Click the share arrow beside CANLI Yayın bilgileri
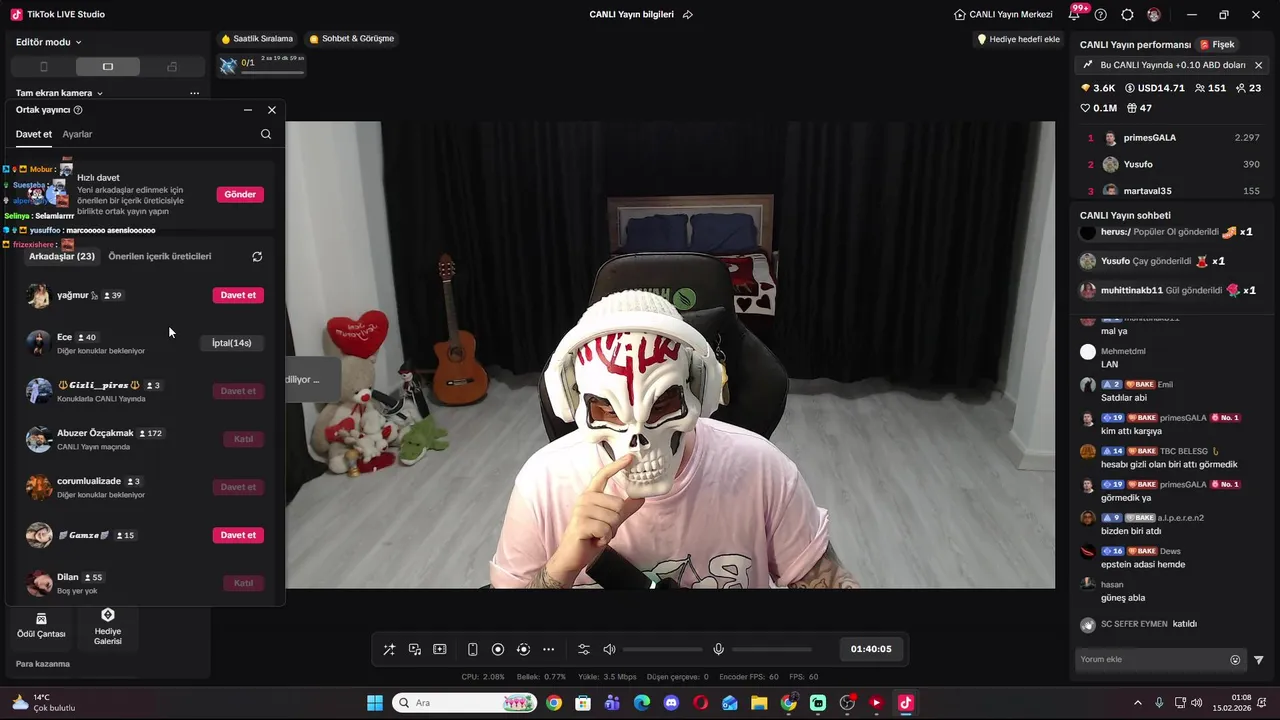The height and width of the screenshot is (720, 1280). 688,15
